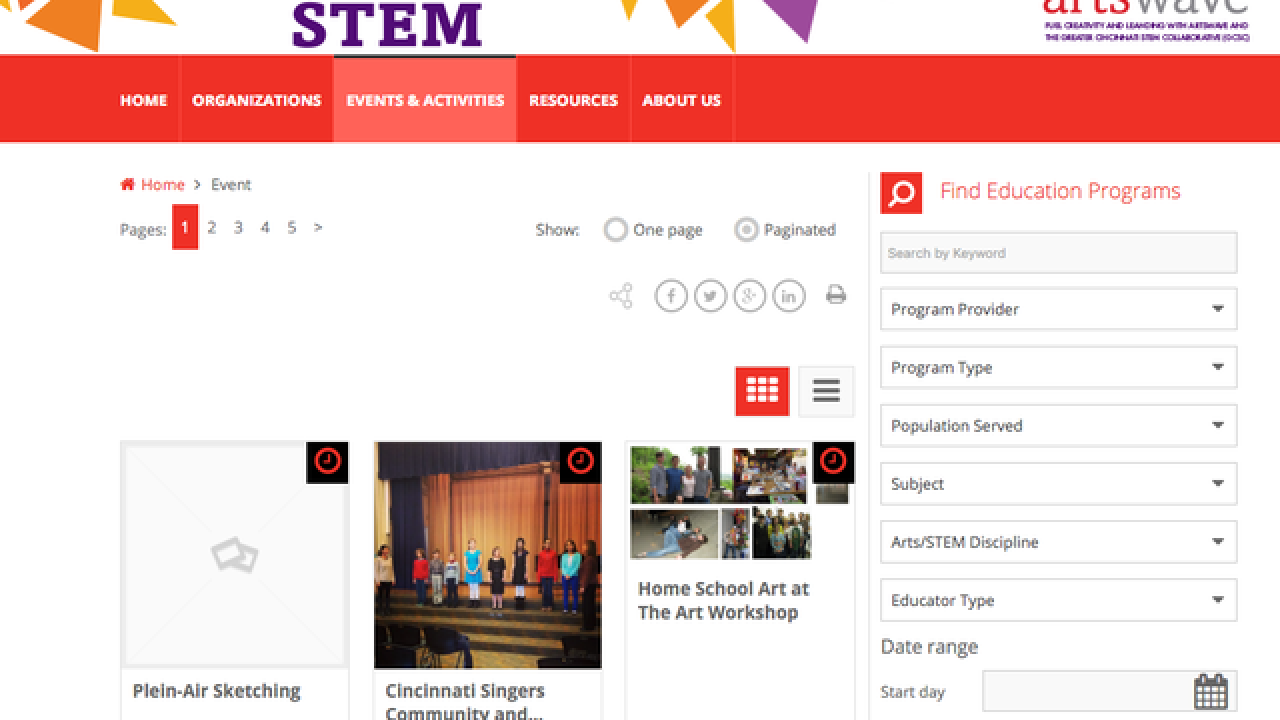
Task: Expand the Program Provider dropdown
Action: pyautogui.click(x=1058, y=309)
